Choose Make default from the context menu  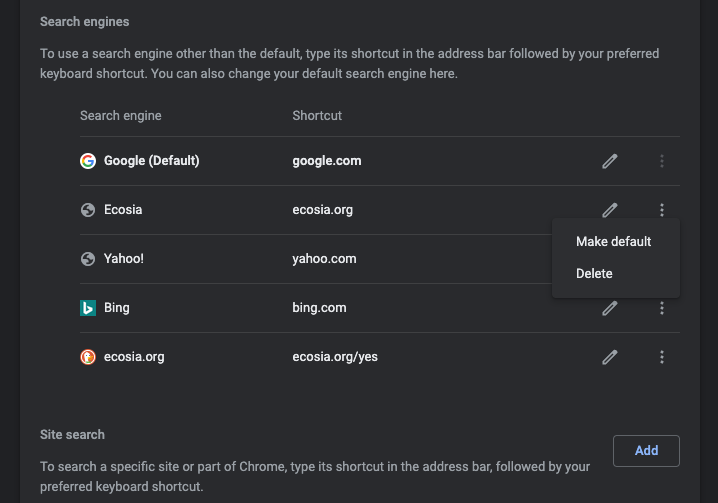[613, 241]
